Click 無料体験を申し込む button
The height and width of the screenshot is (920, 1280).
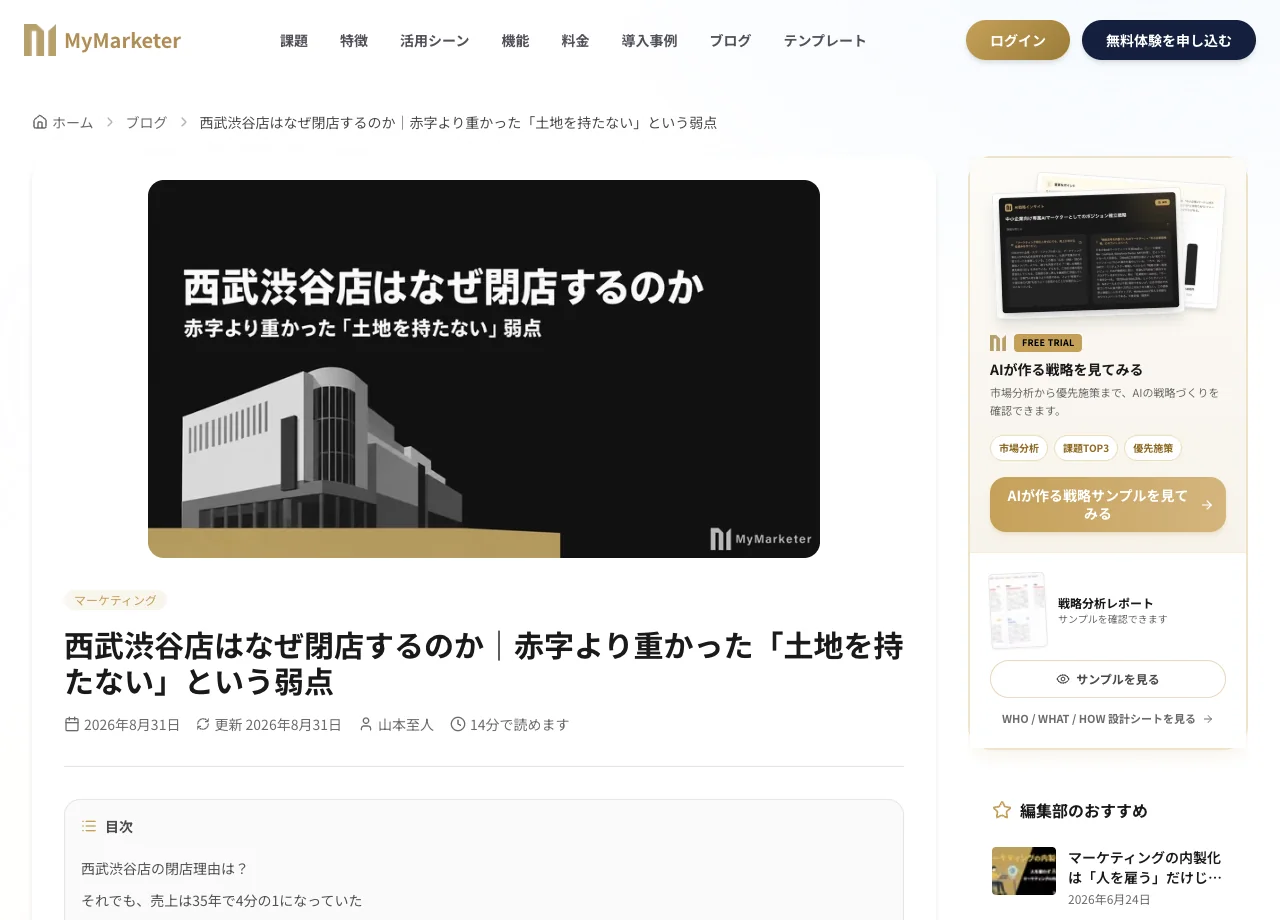(1169, 40)
